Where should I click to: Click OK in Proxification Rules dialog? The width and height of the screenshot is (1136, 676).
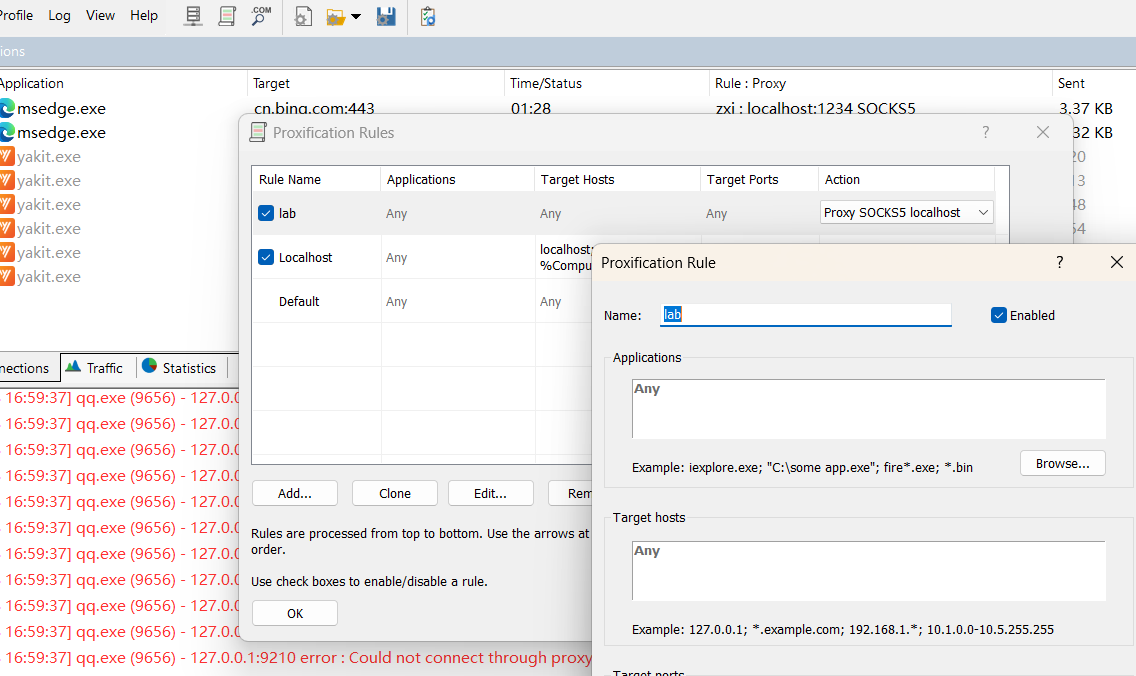294,613
